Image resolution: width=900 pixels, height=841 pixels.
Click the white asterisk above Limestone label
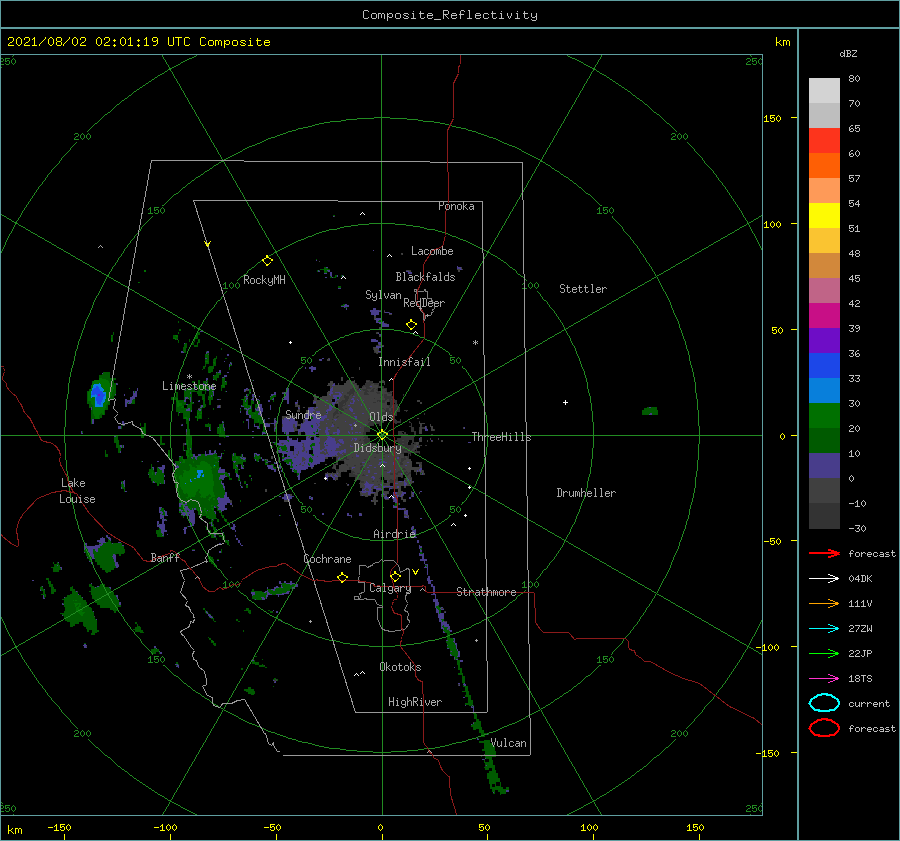click(189, 377)
